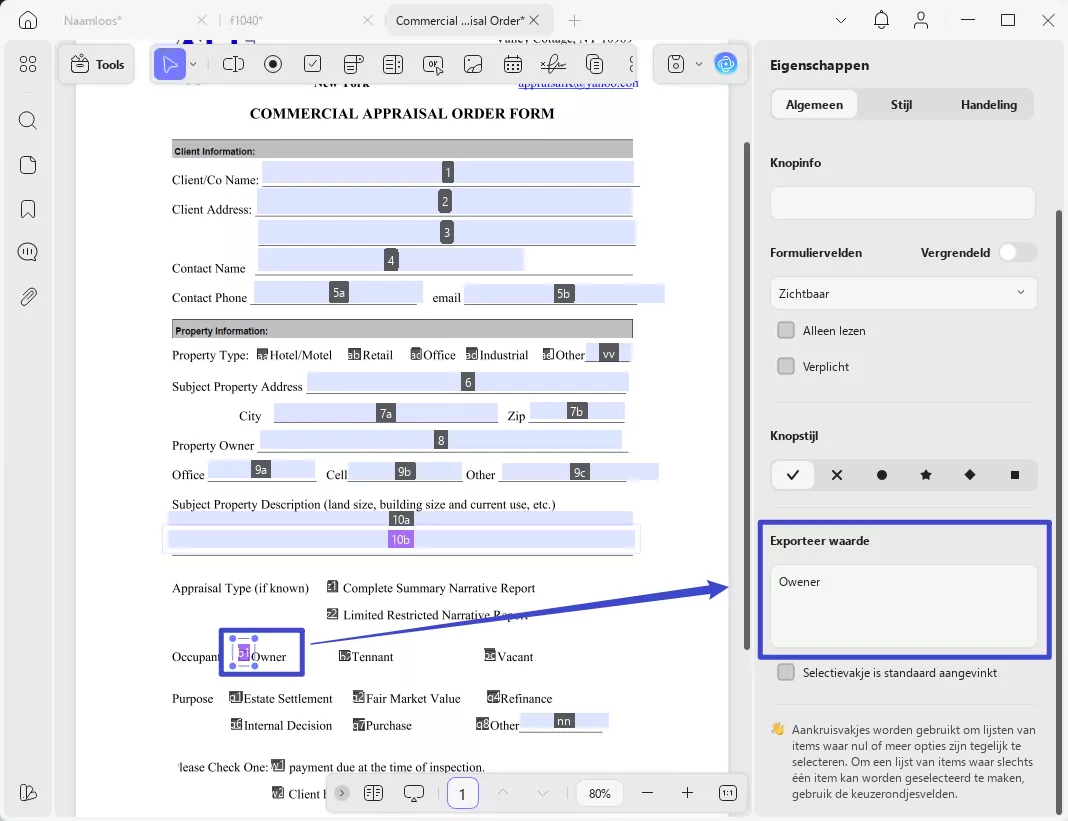The image size is (1068, 821).
Task: Start the presentation slideshow icon
Action: pos(413,793)
